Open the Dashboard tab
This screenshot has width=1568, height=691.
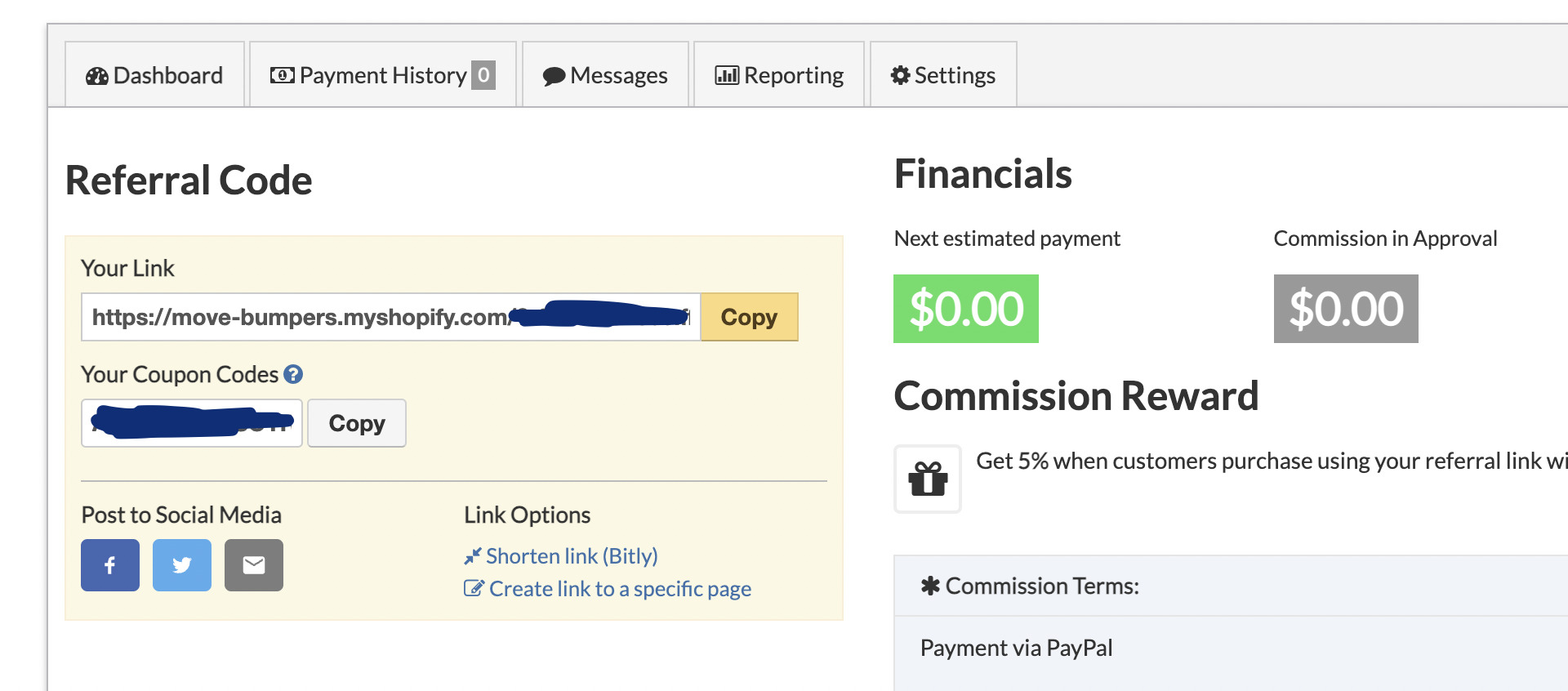tap(154, 74)
